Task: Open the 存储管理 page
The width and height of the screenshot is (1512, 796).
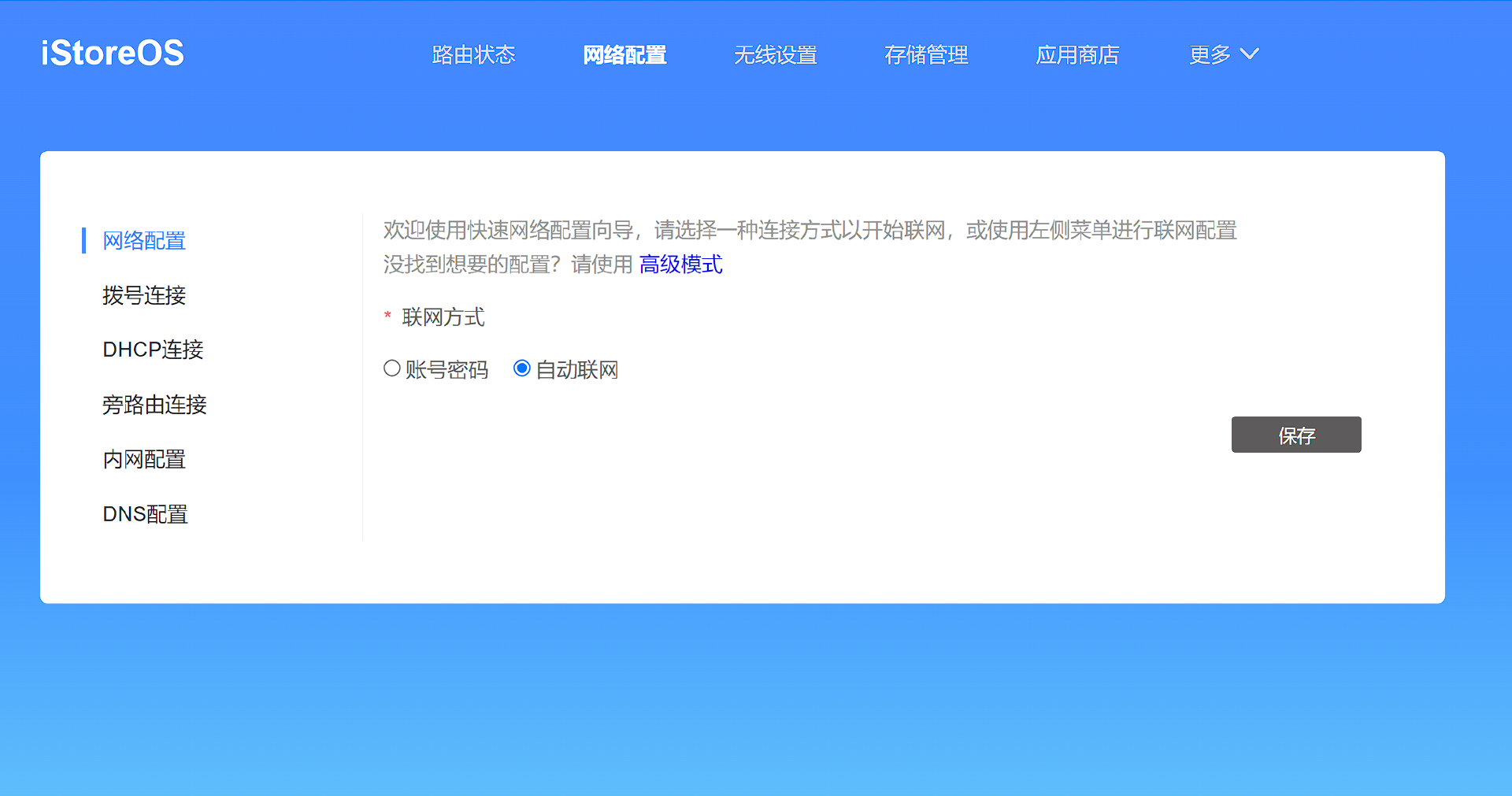Action: coord(926,55)
